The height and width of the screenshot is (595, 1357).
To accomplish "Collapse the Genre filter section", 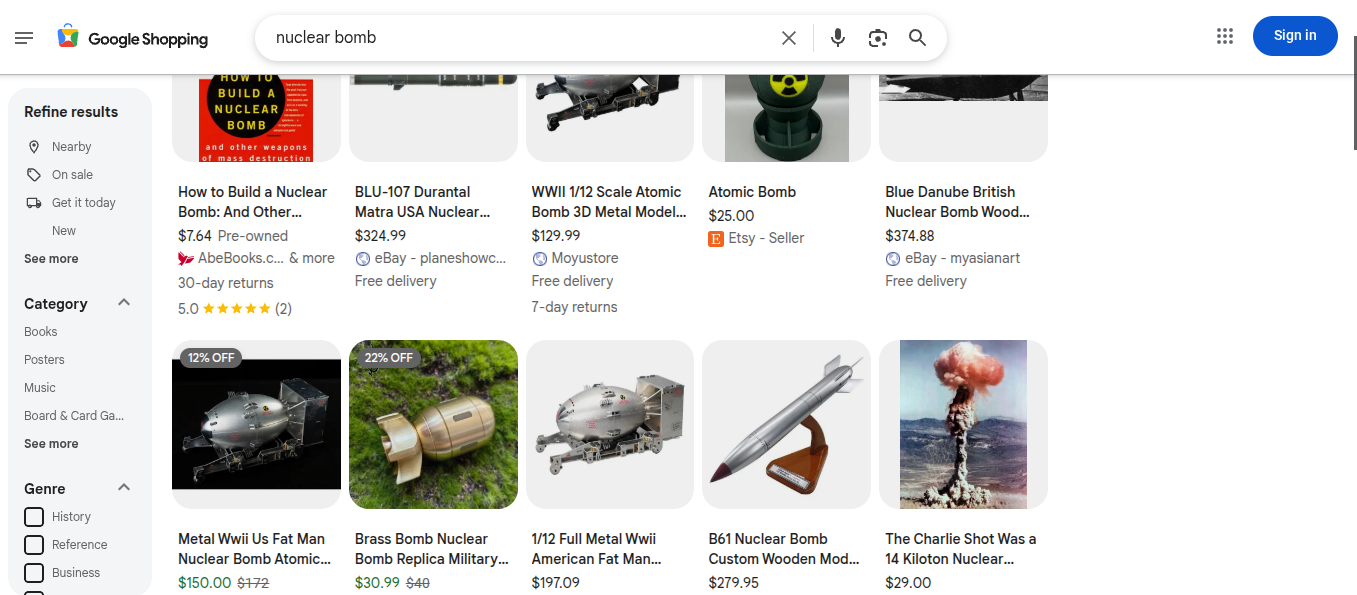I will point(124,488).
